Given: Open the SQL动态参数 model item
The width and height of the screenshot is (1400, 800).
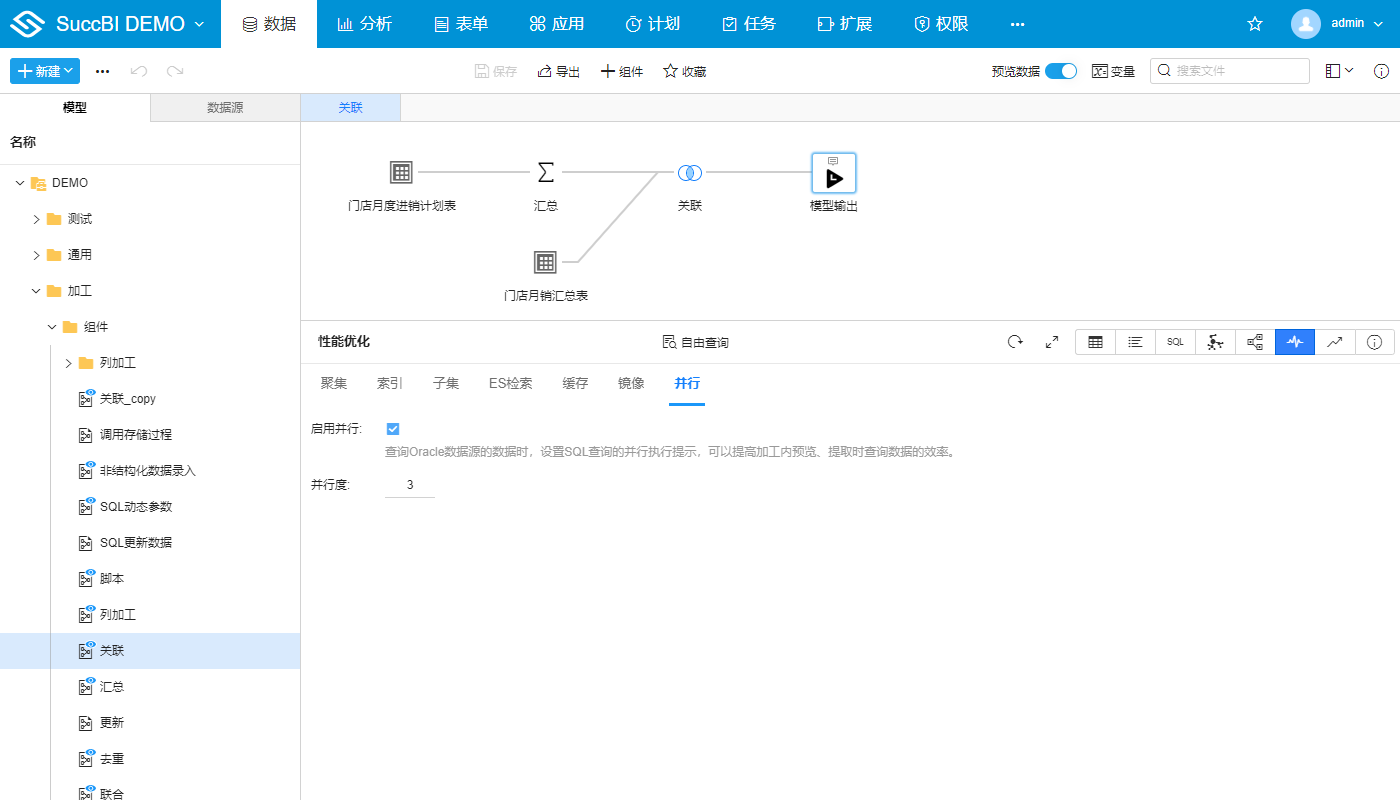Looking at the screenshot, I should click(x=136, y=507).
